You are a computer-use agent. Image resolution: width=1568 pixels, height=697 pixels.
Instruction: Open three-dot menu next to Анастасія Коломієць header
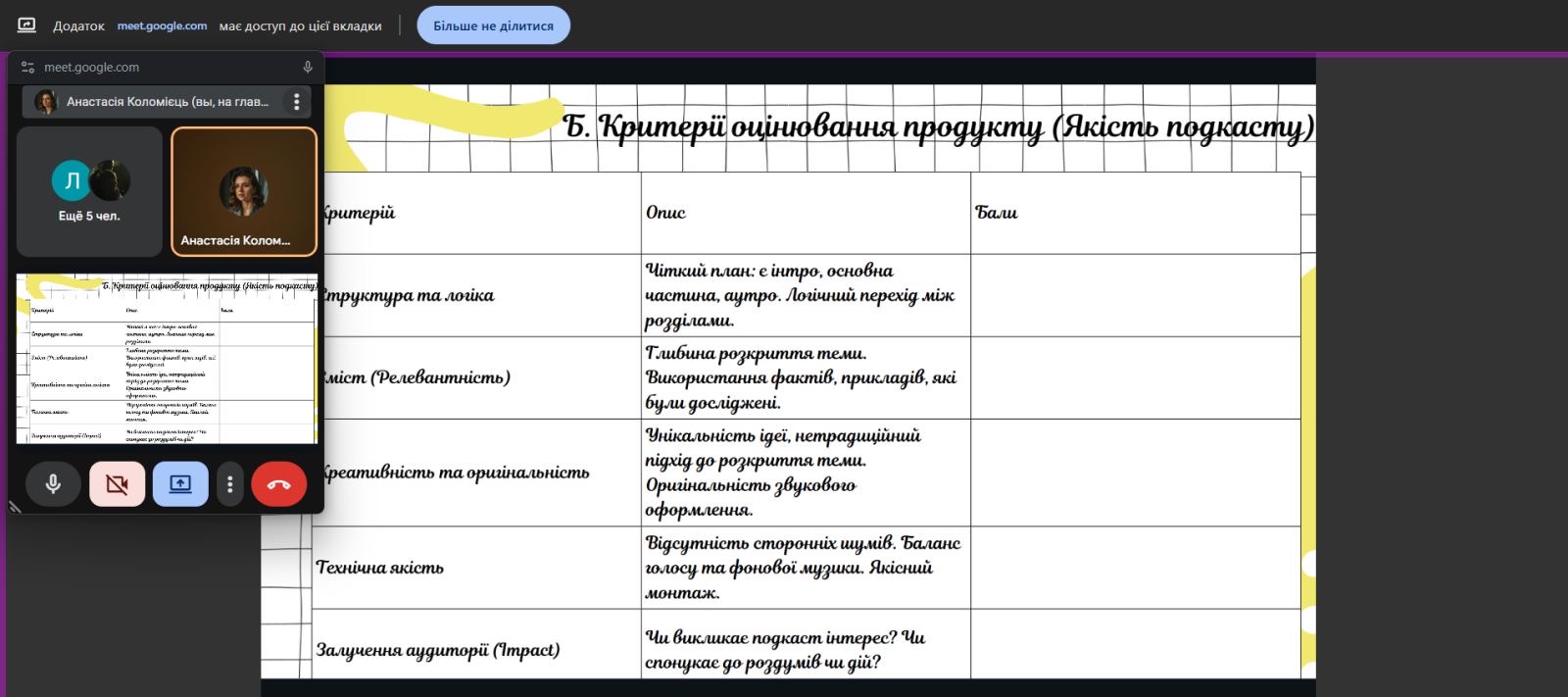296,102
